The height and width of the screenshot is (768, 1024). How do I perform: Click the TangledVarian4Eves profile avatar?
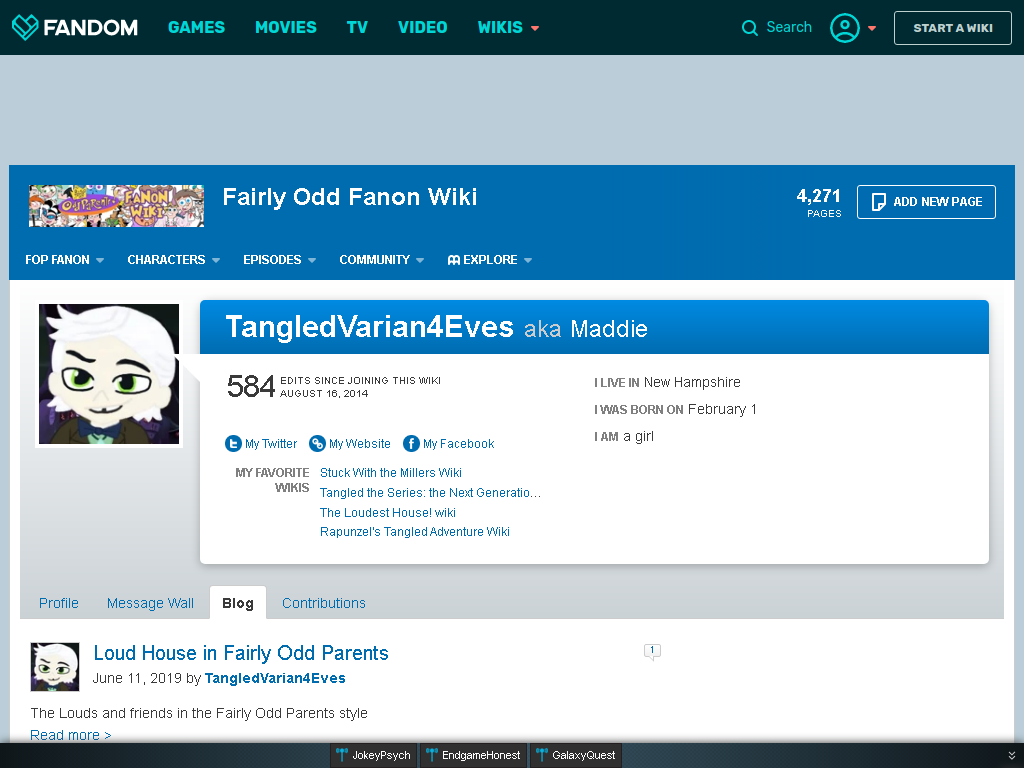108,374
